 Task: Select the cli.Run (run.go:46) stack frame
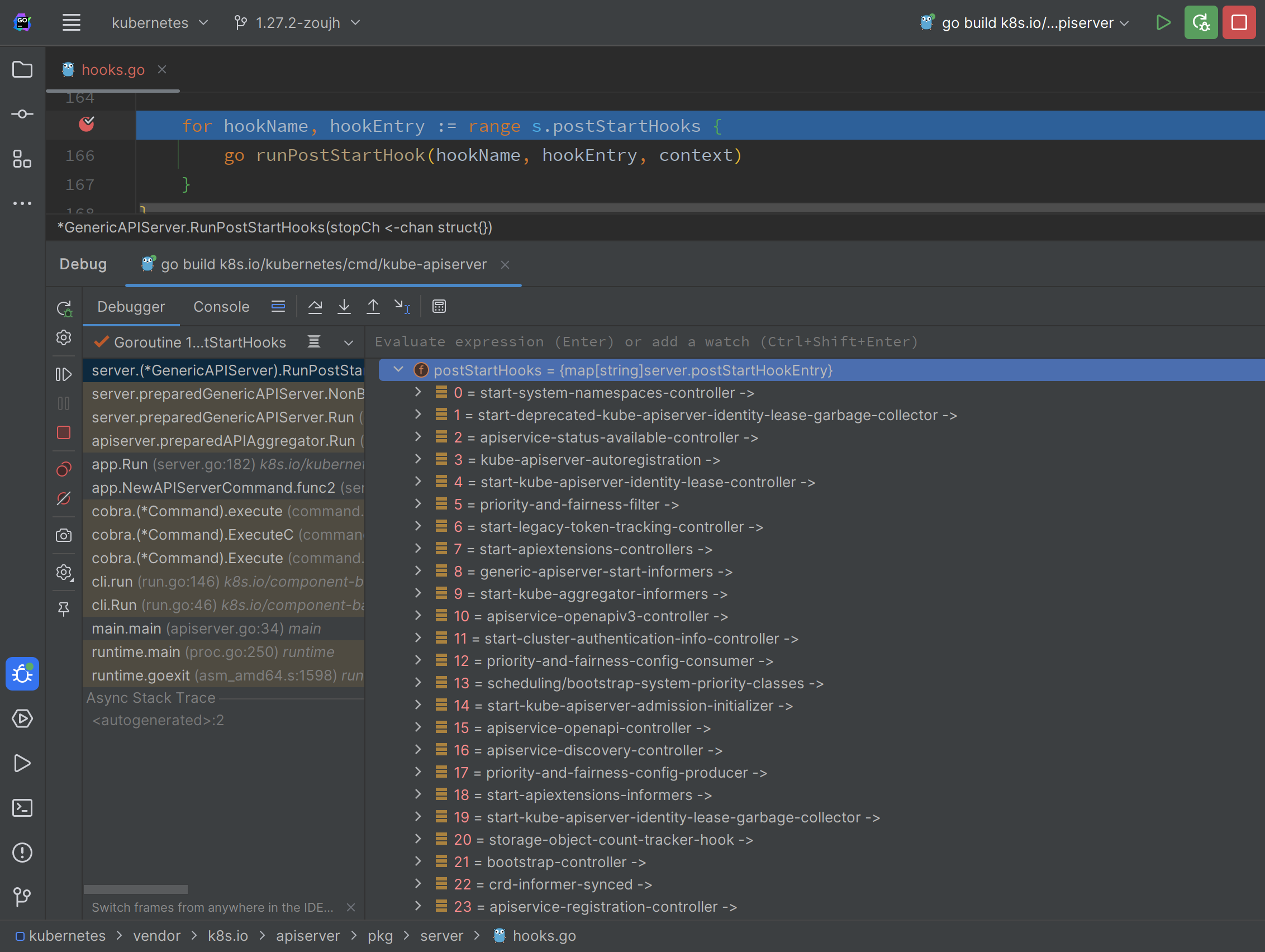(x=223, y=605)
